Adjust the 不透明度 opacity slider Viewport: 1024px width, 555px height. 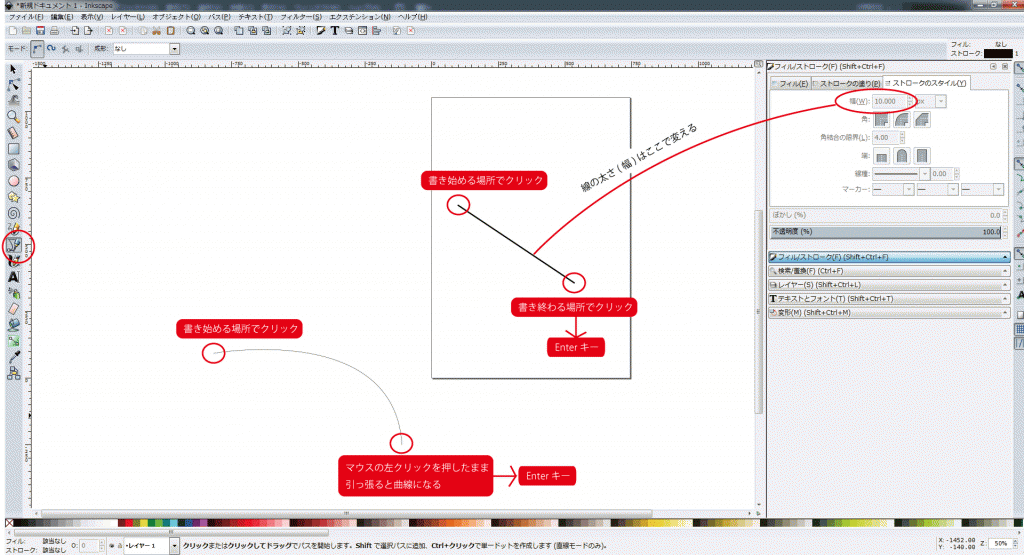point(886,231)
